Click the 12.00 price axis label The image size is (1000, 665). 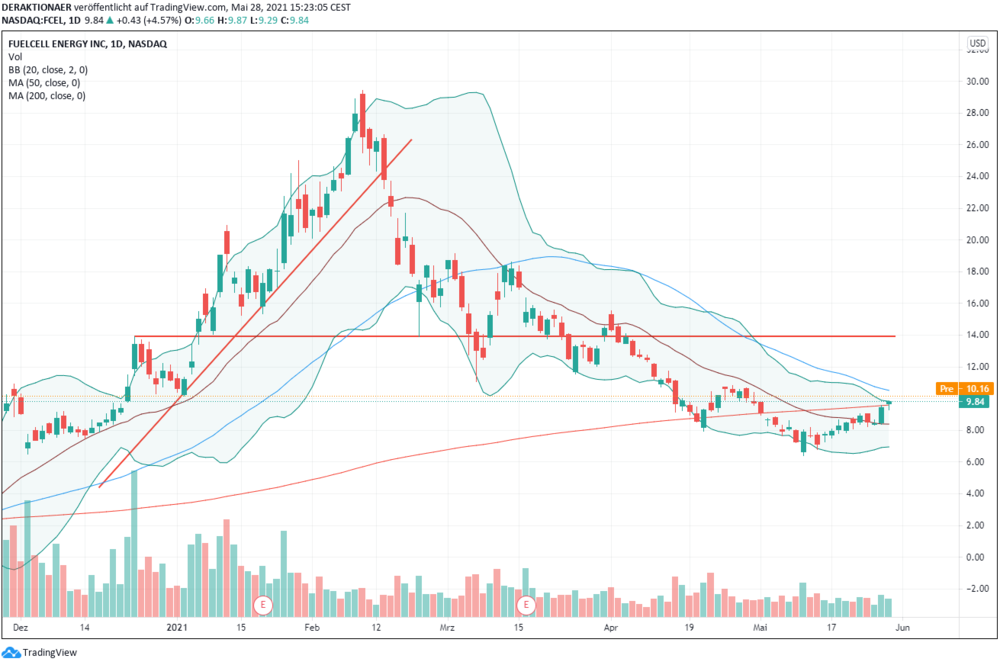978,367
